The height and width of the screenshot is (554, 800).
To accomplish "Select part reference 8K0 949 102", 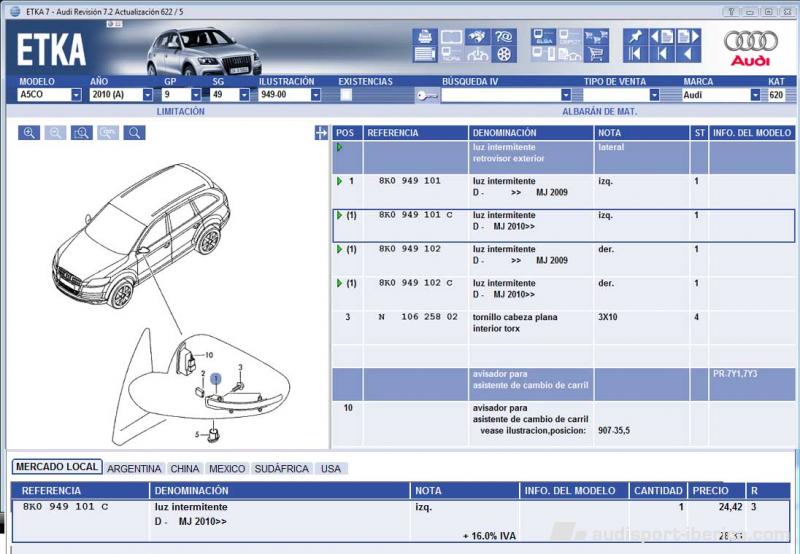I will (410, 249).
